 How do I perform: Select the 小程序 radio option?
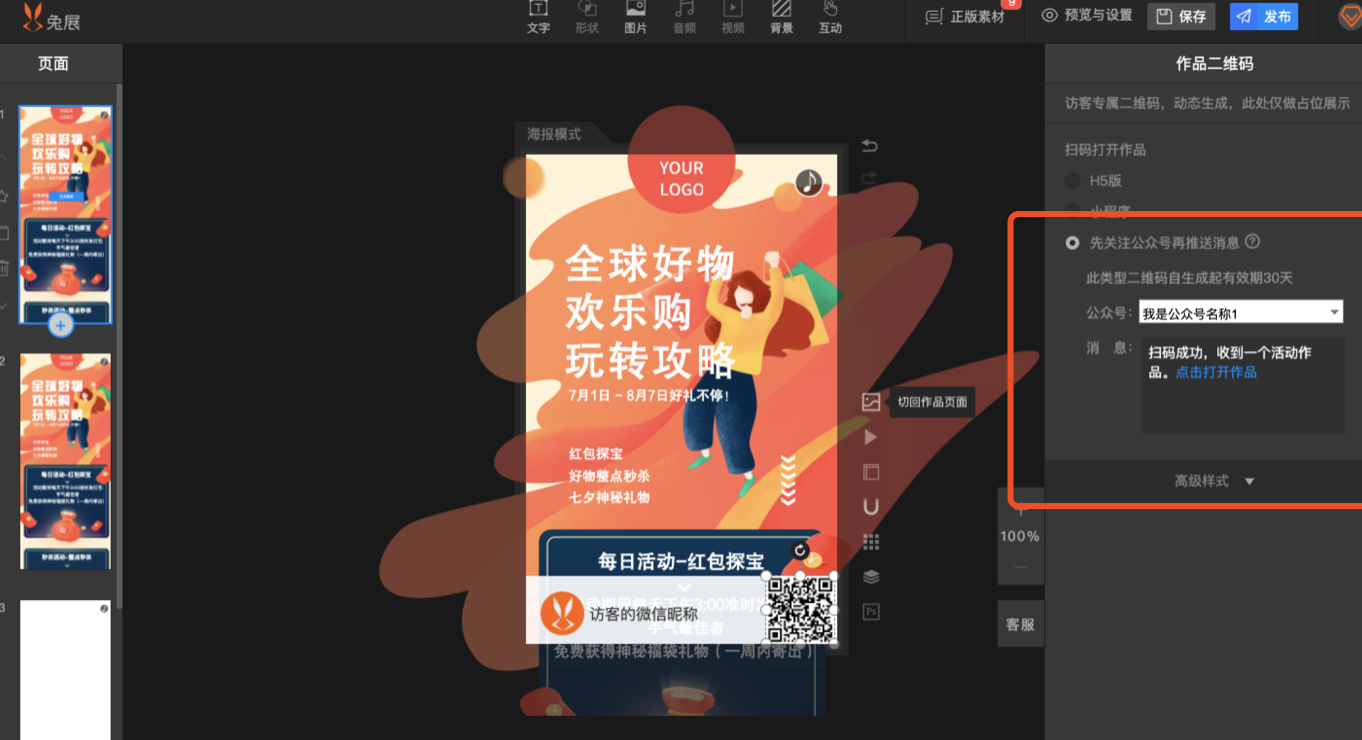pyautogui.click(x=1073, y=210)
